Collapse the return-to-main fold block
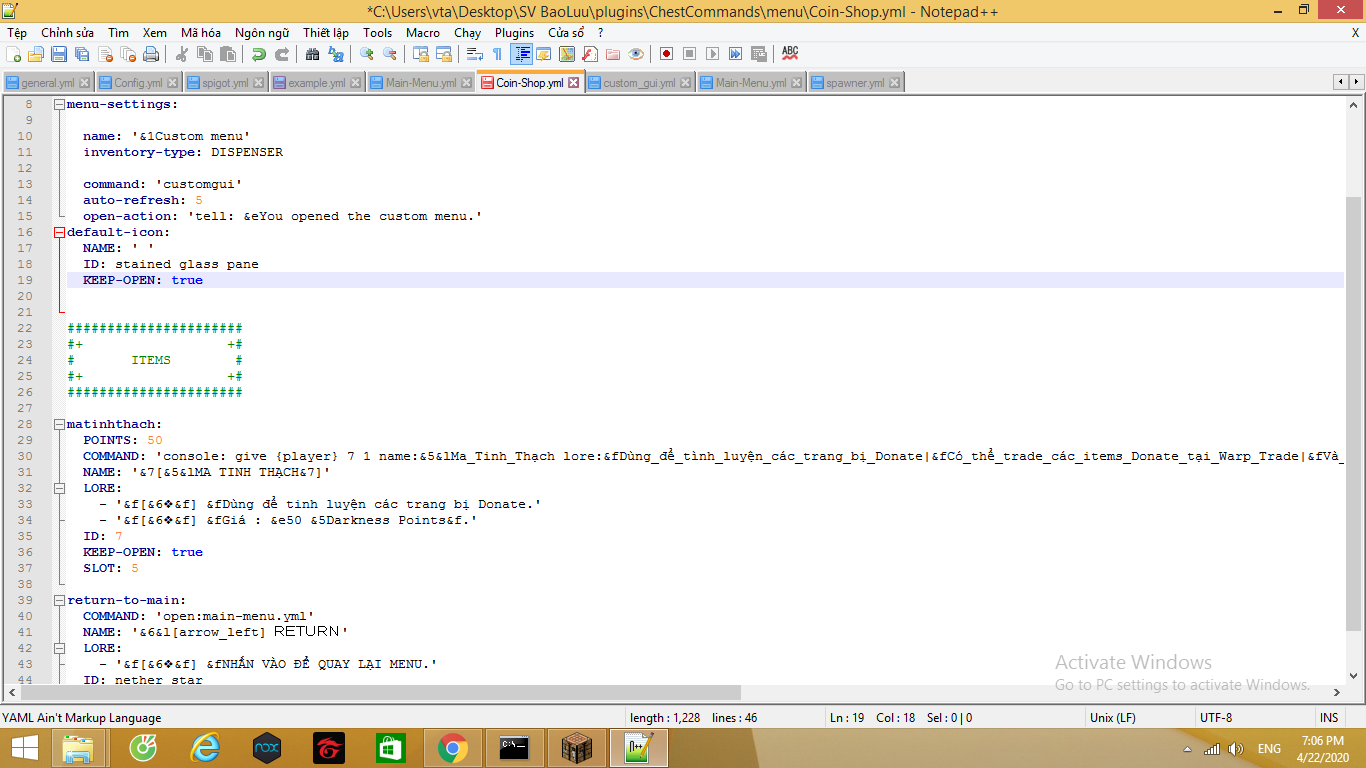 click(59, 600)
